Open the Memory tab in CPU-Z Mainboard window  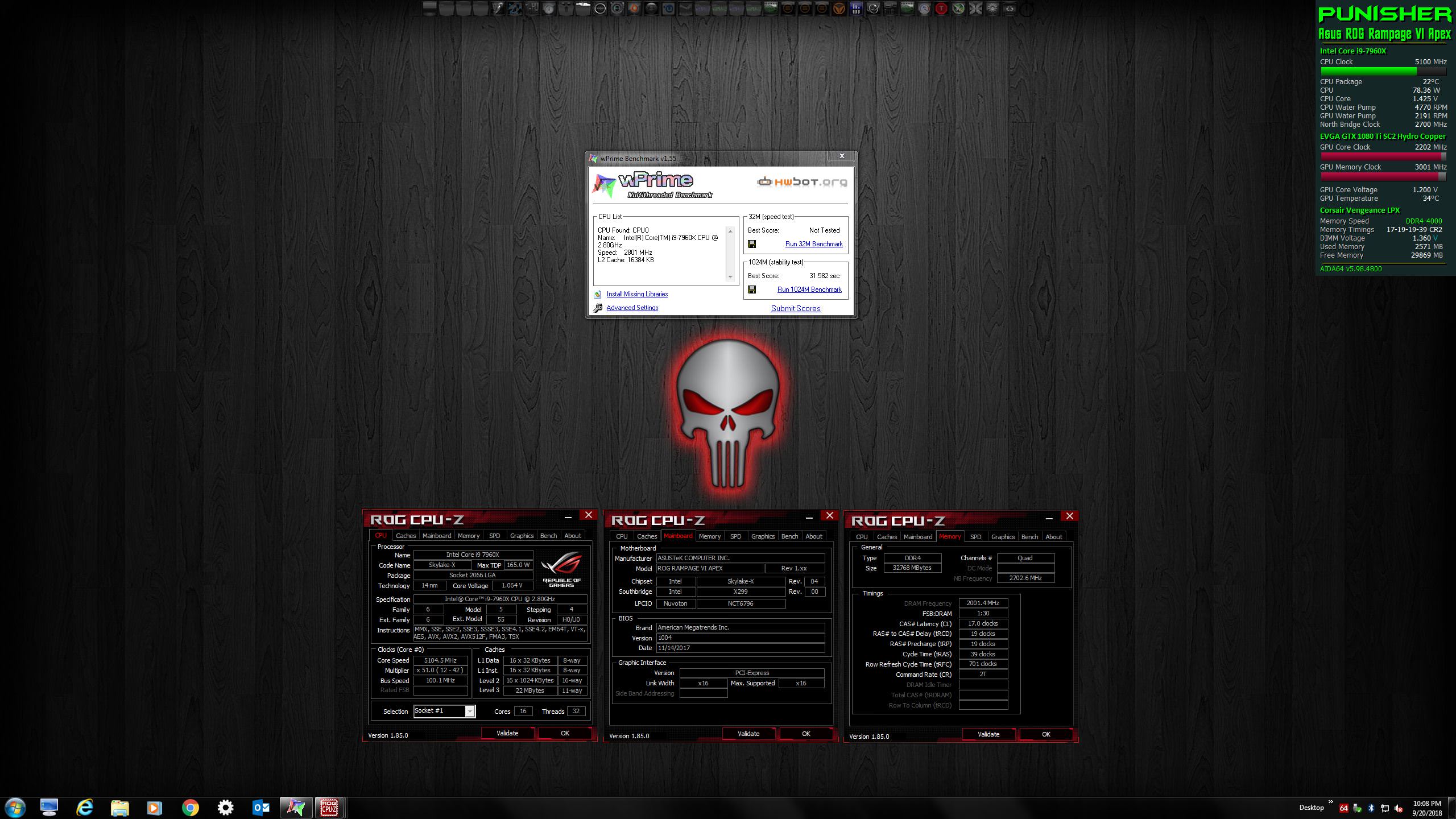[x=709, y=536]
